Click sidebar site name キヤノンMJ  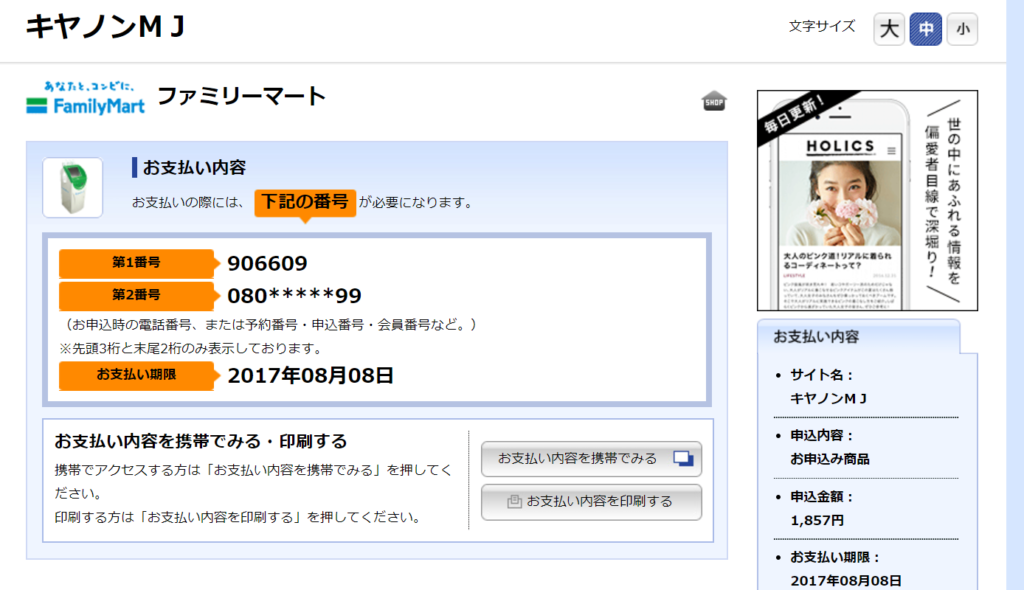click(829, 398)
